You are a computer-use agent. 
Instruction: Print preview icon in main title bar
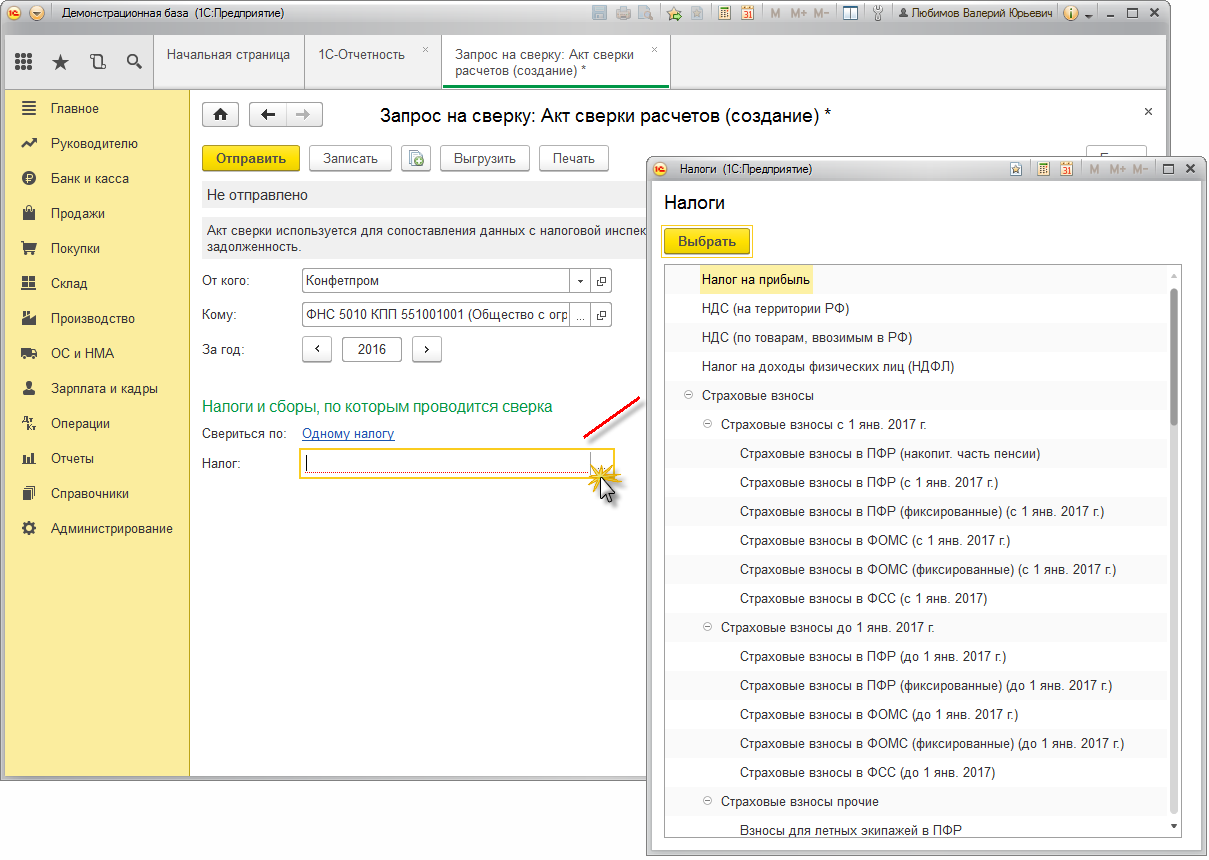click(645, 14)
